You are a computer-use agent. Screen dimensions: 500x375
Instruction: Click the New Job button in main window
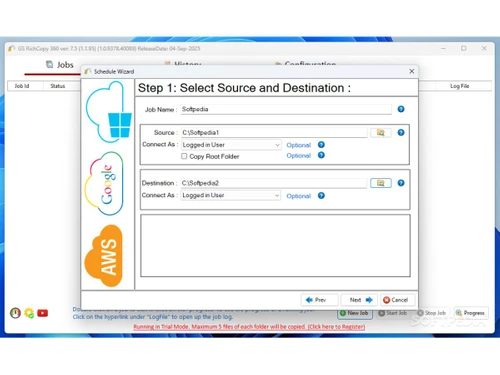(355, 313)
